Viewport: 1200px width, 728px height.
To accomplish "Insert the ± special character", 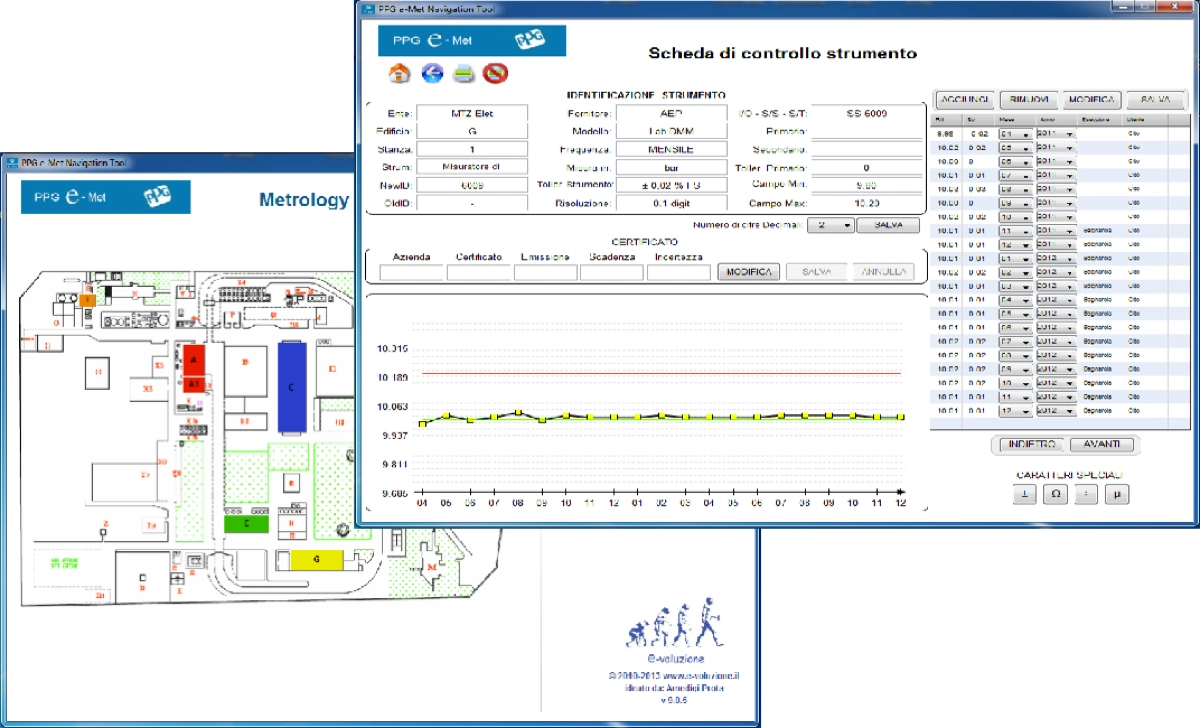I will [x=1025, y=494].
